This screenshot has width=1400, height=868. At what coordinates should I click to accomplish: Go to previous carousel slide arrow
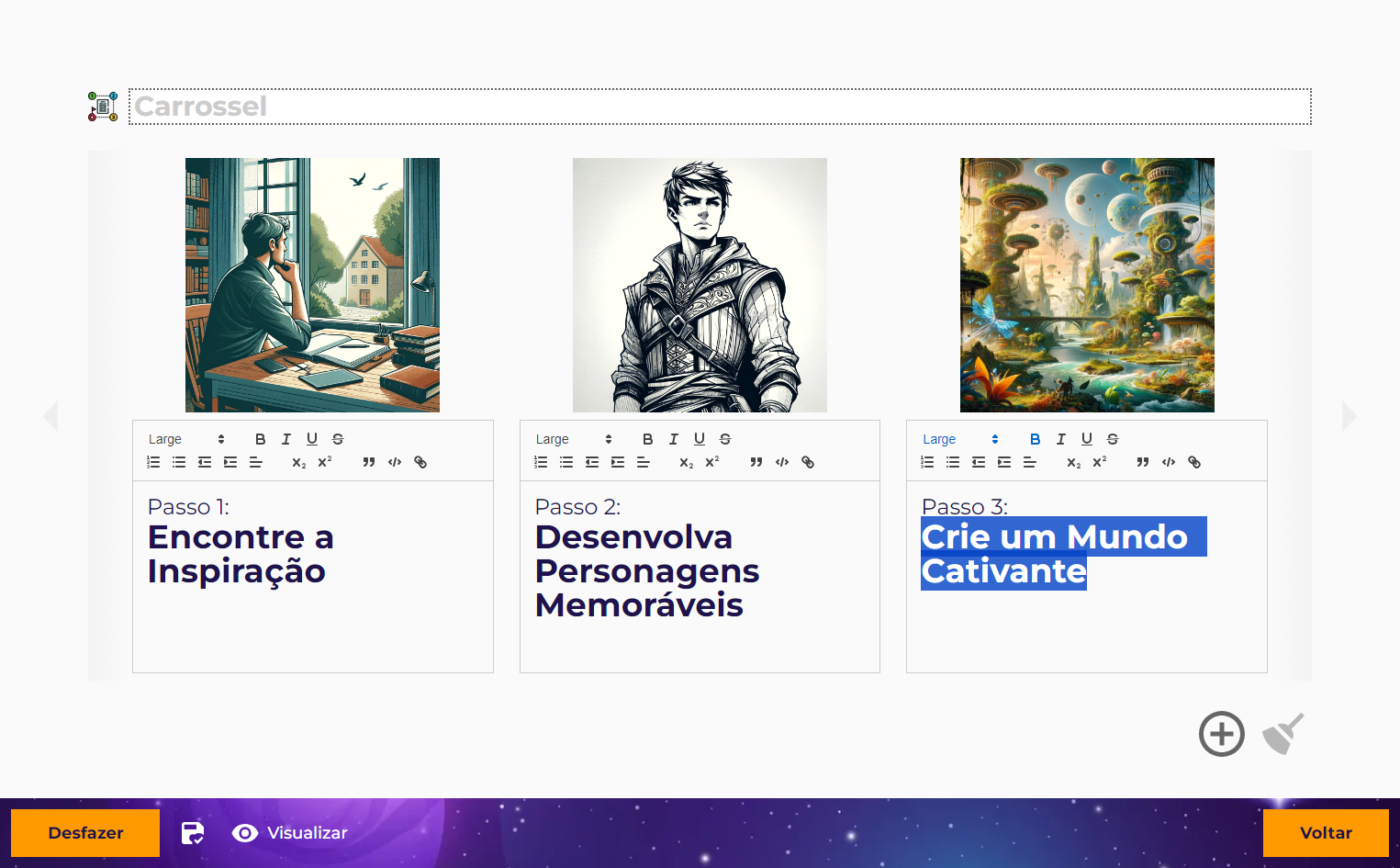50,415
